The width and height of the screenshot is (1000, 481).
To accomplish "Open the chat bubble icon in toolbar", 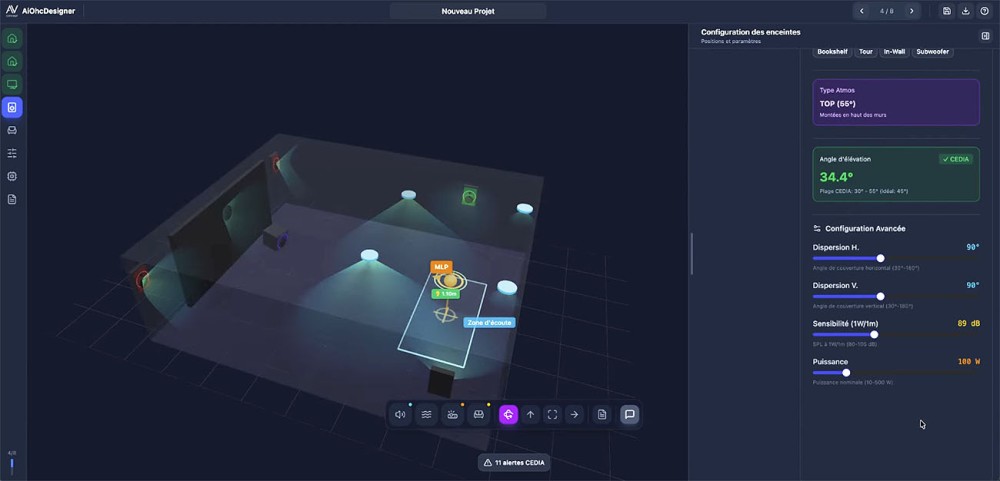I will [629, 414].
